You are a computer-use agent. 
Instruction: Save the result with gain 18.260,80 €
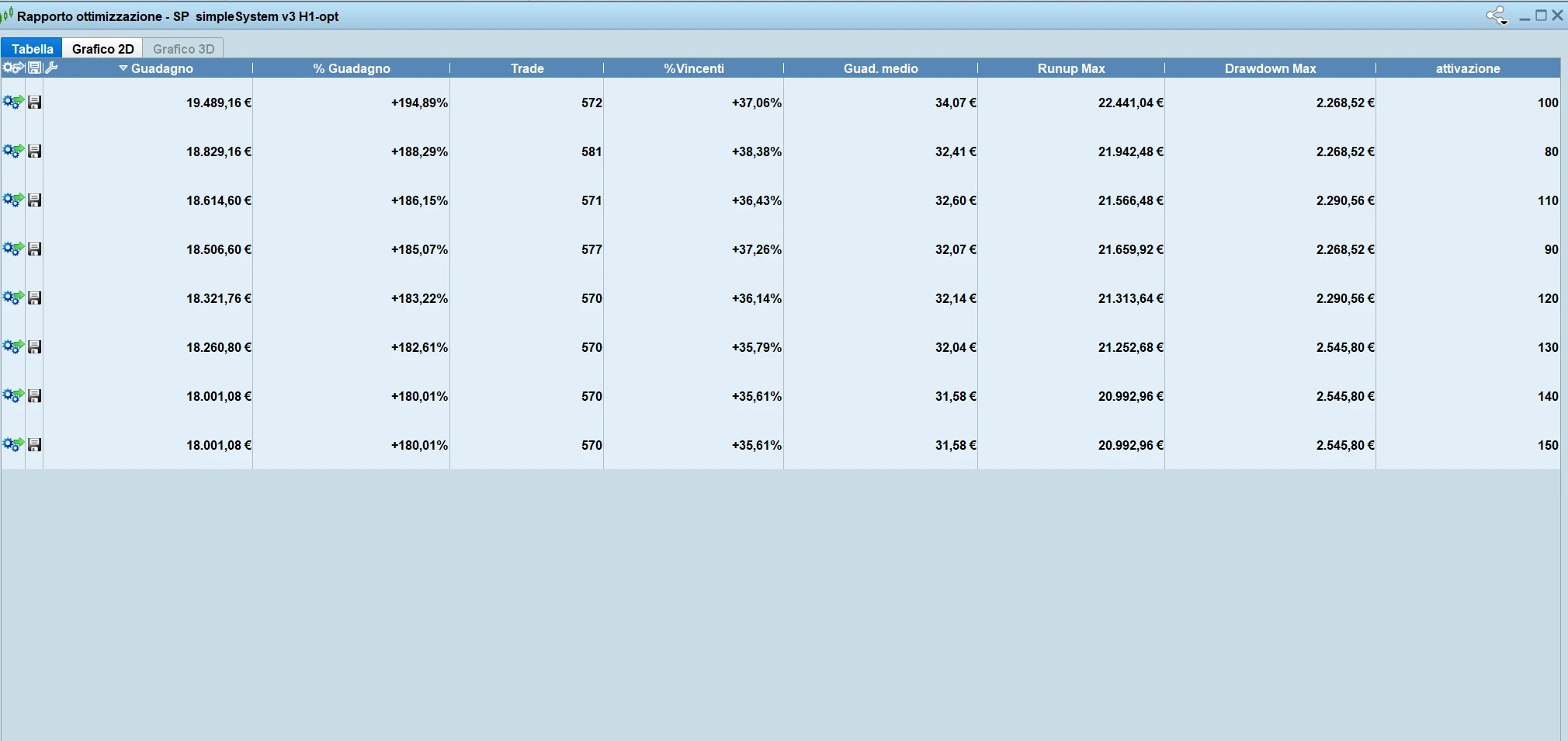pyautogui.click(x=34, y=346)
